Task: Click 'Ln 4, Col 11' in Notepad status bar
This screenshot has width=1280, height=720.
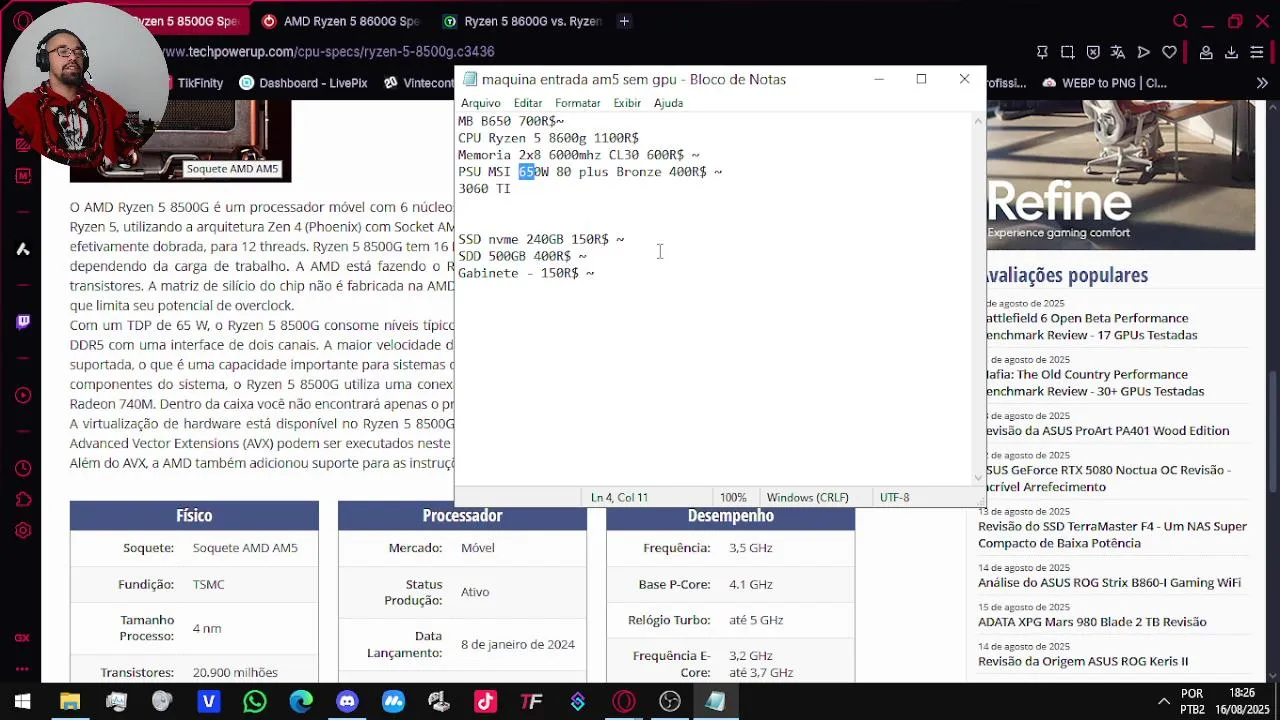Action: [x=619, y=497]
